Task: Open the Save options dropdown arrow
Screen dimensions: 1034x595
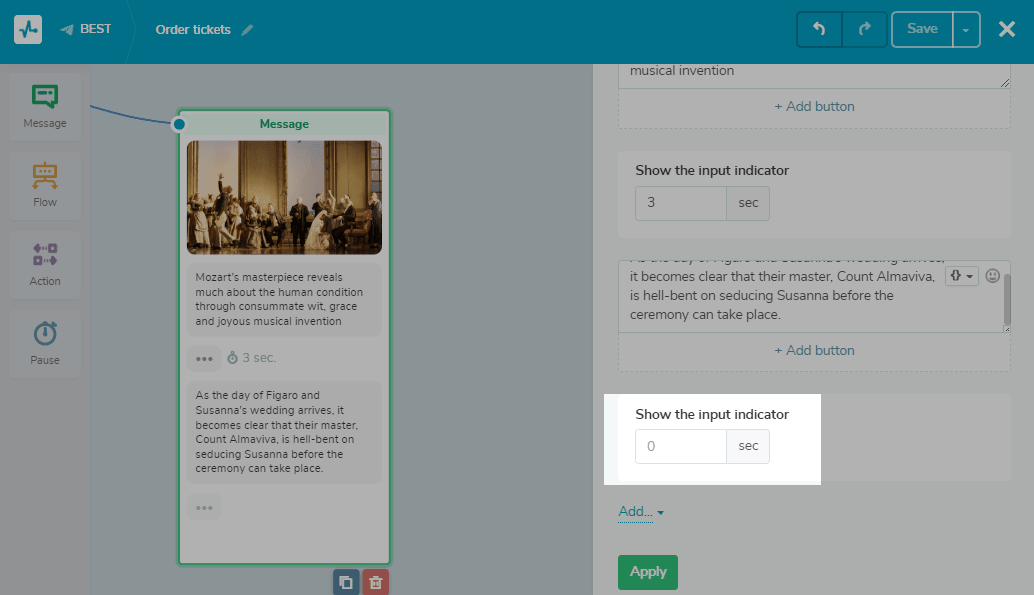Action: [966, 30]
